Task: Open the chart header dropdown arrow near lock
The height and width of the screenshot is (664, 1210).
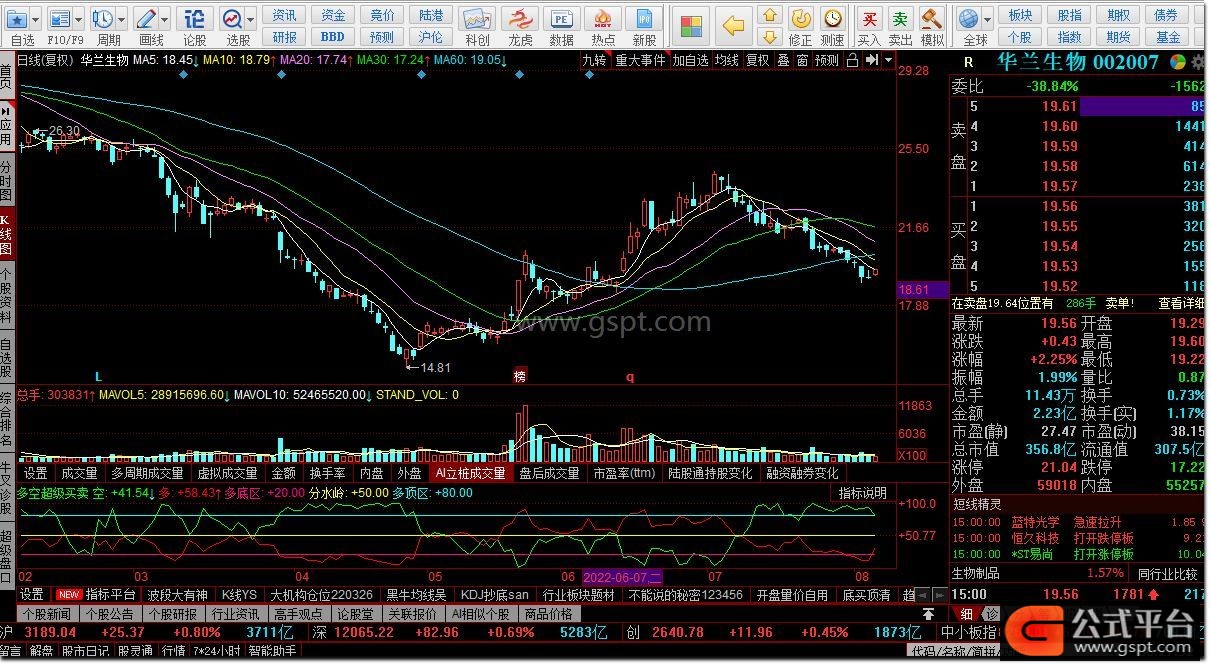Action: tap(887, 60)
